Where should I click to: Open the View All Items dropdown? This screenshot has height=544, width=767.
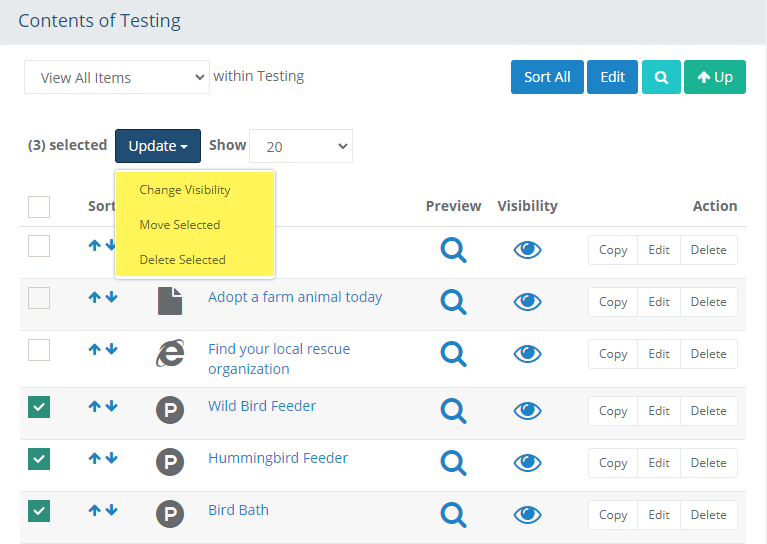coord(117,77)
